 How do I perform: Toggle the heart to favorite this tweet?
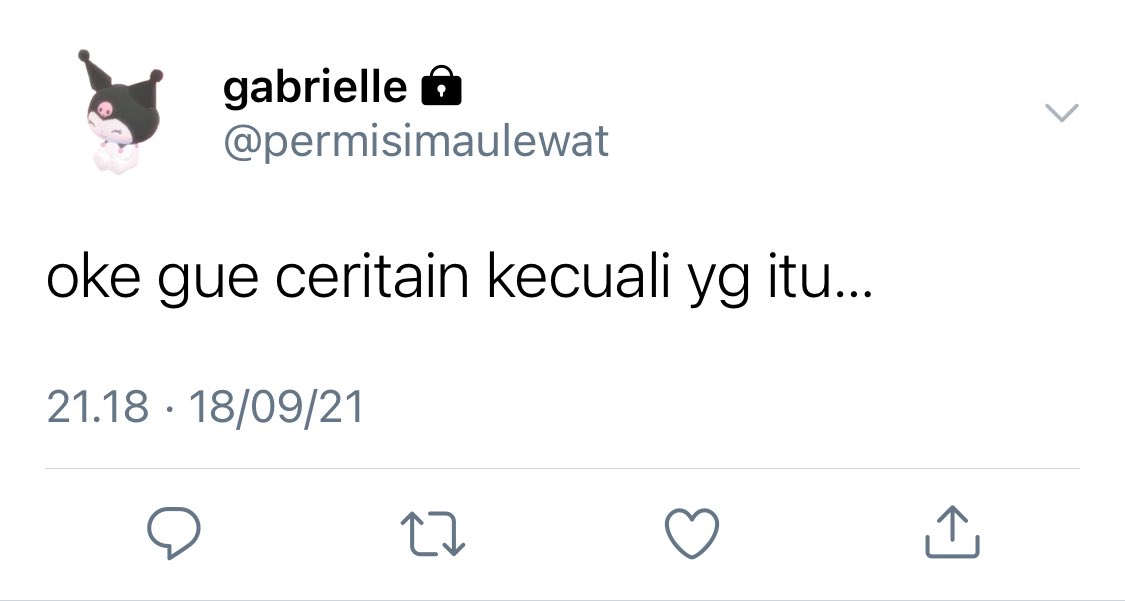692,533
